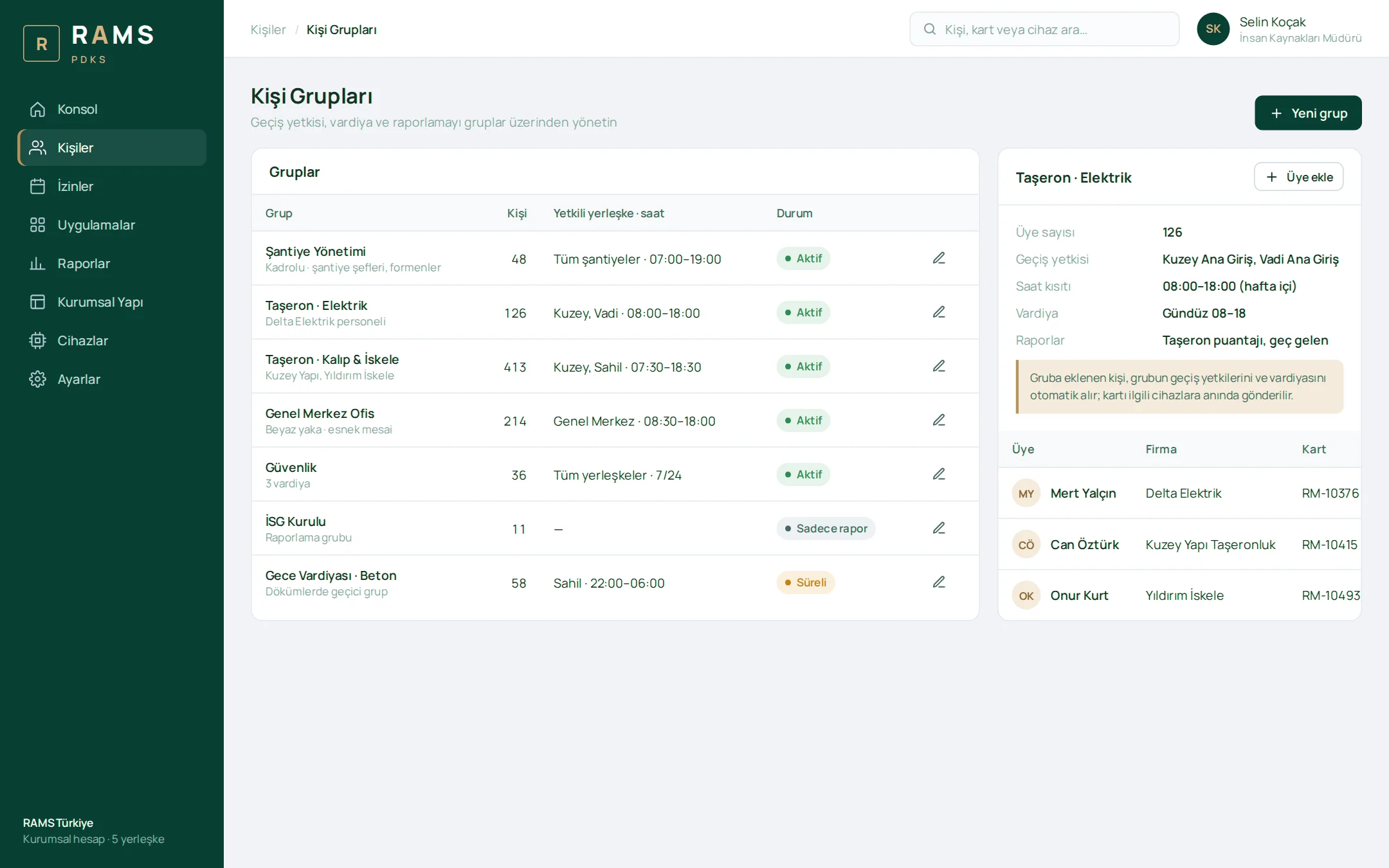Click the Uygulamalar grid icon
Screen dimensions: 1389x868
click(x=38, y=225)
